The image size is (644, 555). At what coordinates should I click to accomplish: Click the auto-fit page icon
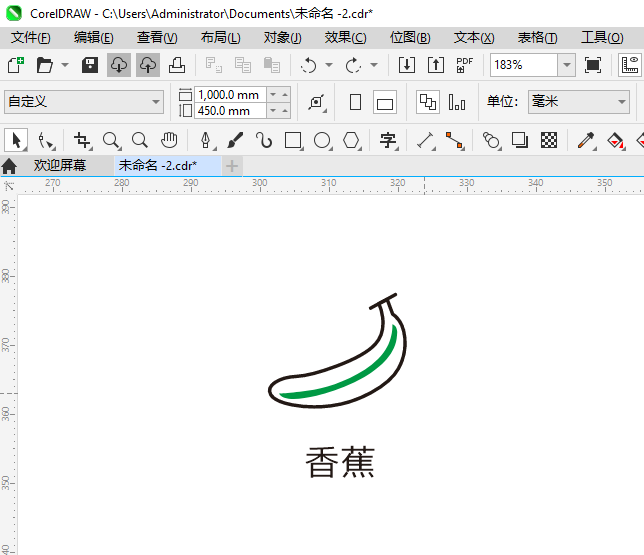click(x=317, y=102)
